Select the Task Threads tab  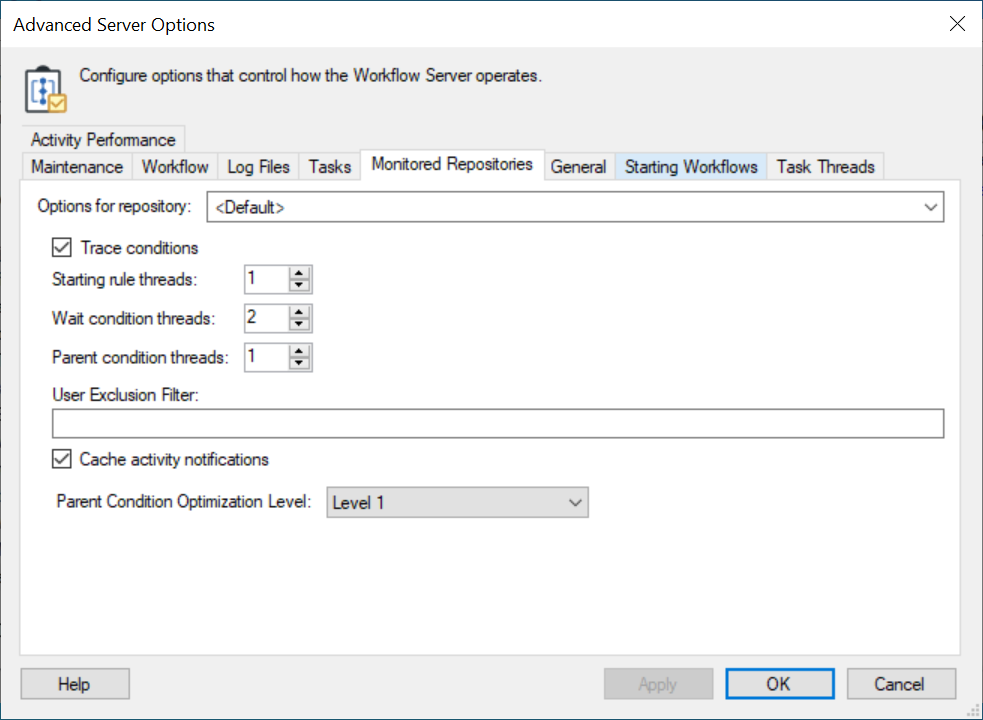click(x=825, y=167)
